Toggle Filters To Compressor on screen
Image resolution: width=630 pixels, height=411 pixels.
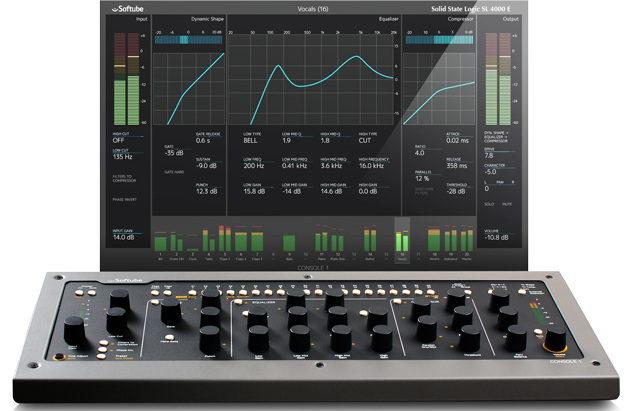point(124,178)
